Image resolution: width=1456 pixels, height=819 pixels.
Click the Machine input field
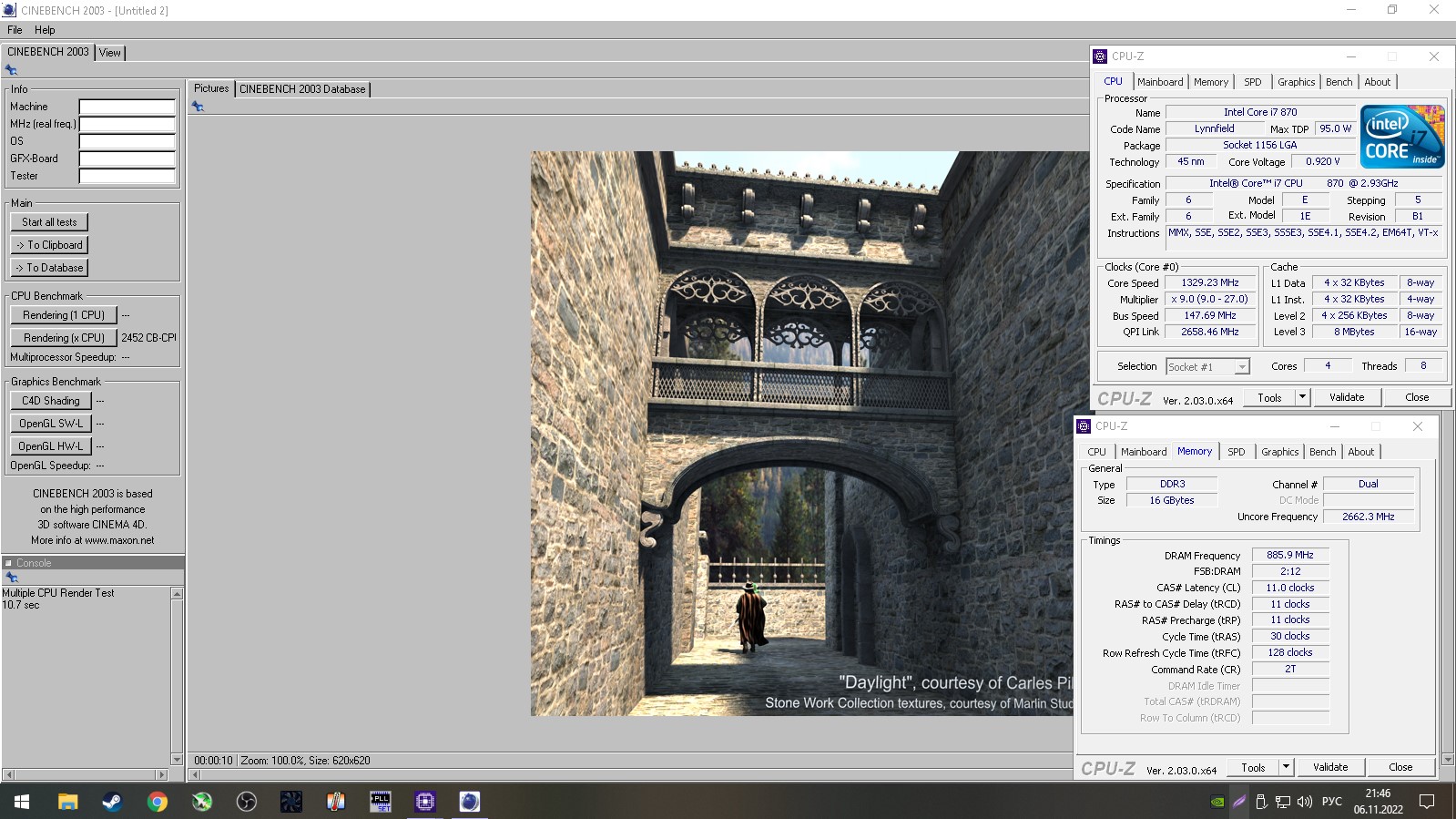point(127,107)
